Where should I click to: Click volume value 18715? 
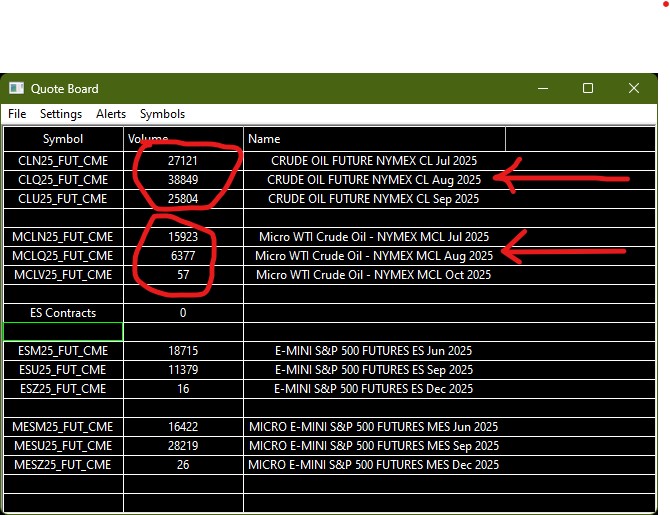pos(183,351)
